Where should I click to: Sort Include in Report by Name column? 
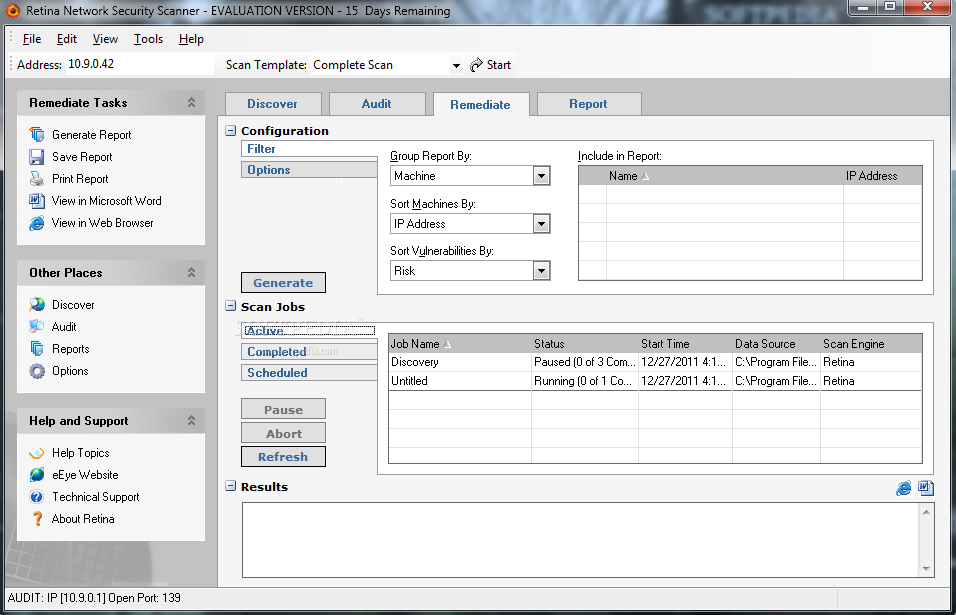point(725,176)
